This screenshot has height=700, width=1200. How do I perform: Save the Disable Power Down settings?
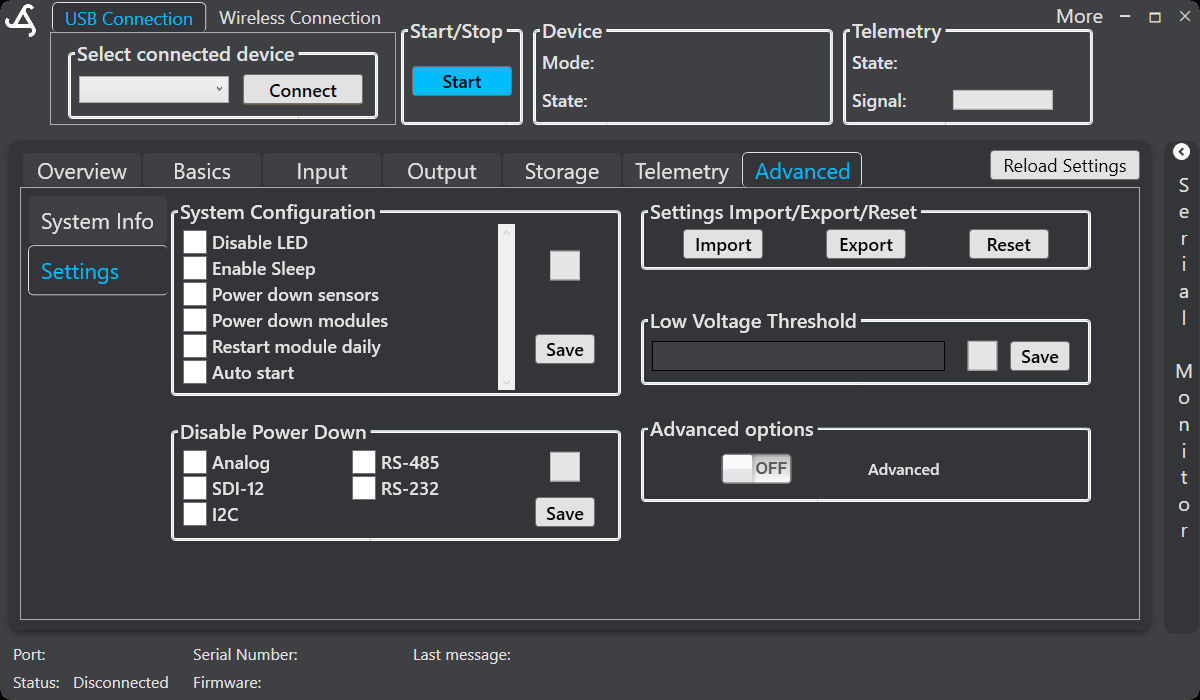(565, 513)
